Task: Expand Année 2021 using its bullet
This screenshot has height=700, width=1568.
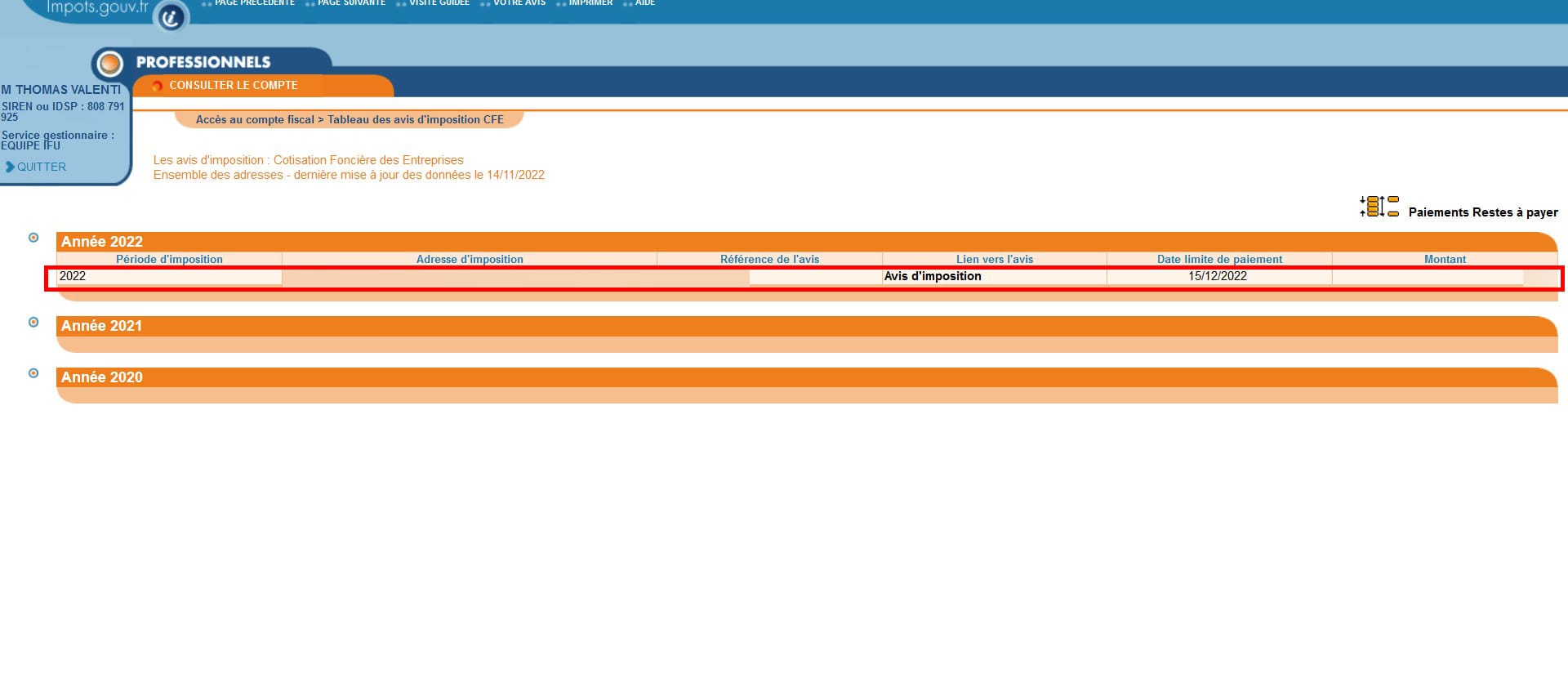Action: (x=33, y=322)
